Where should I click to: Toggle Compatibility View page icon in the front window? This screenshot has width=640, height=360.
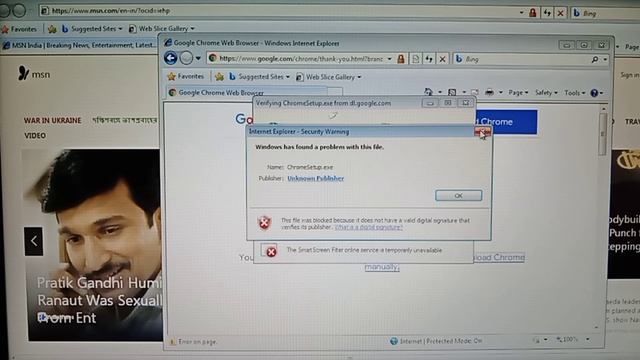416,59
